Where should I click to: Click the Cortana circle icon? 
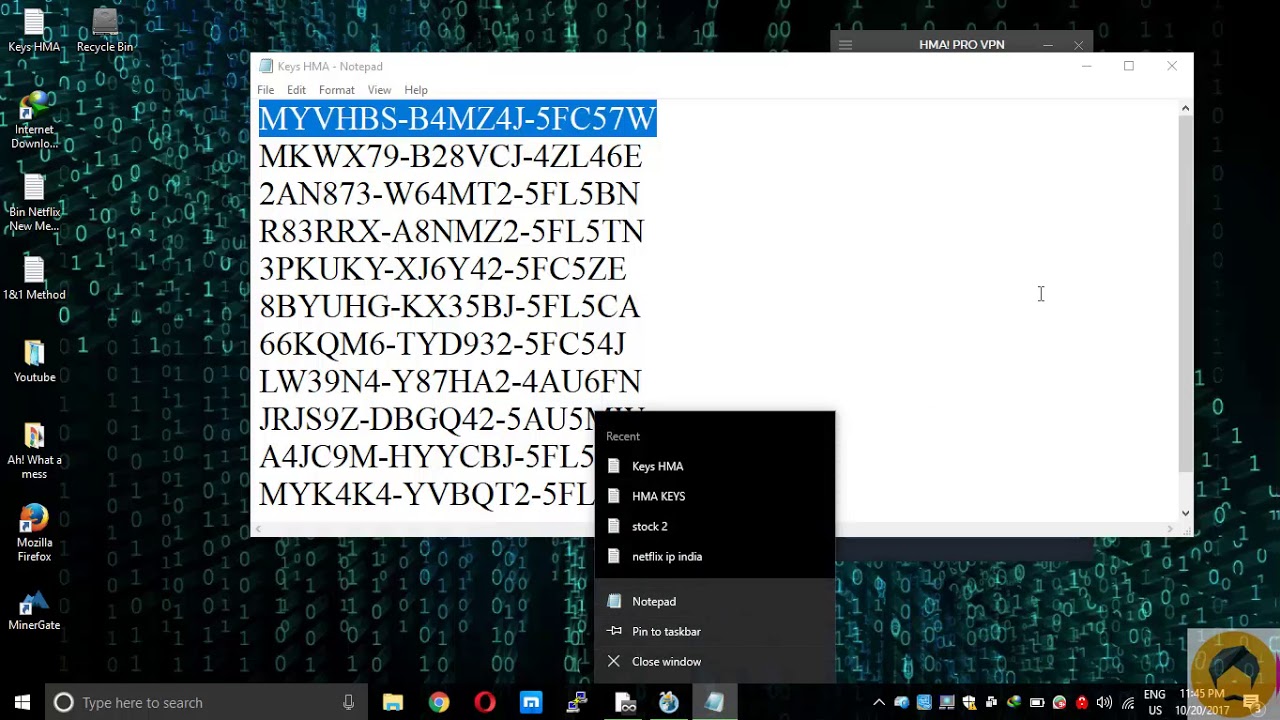point(63,702)
